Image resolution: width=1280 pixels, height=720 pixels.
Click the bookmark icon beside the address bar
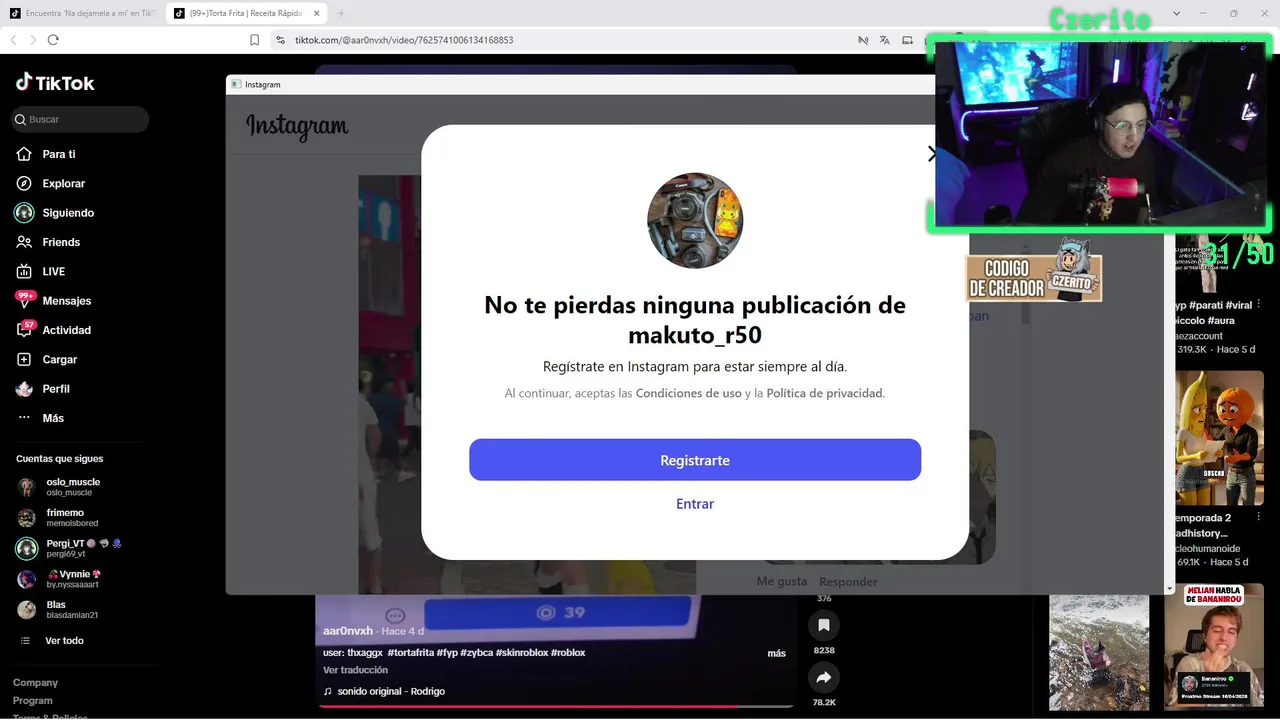(255, 40)
